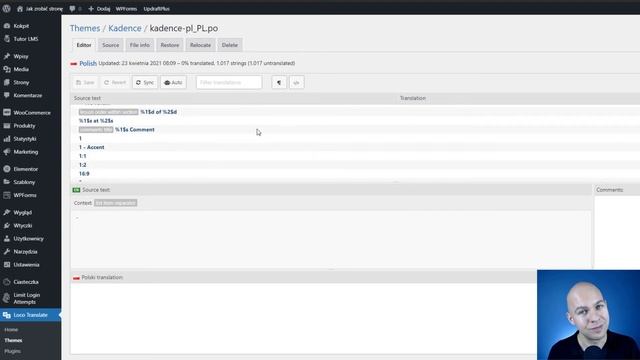Toggle invisible characters paragraph button
Viewport: 640px width, 360px height.
[x=279, y=82]
